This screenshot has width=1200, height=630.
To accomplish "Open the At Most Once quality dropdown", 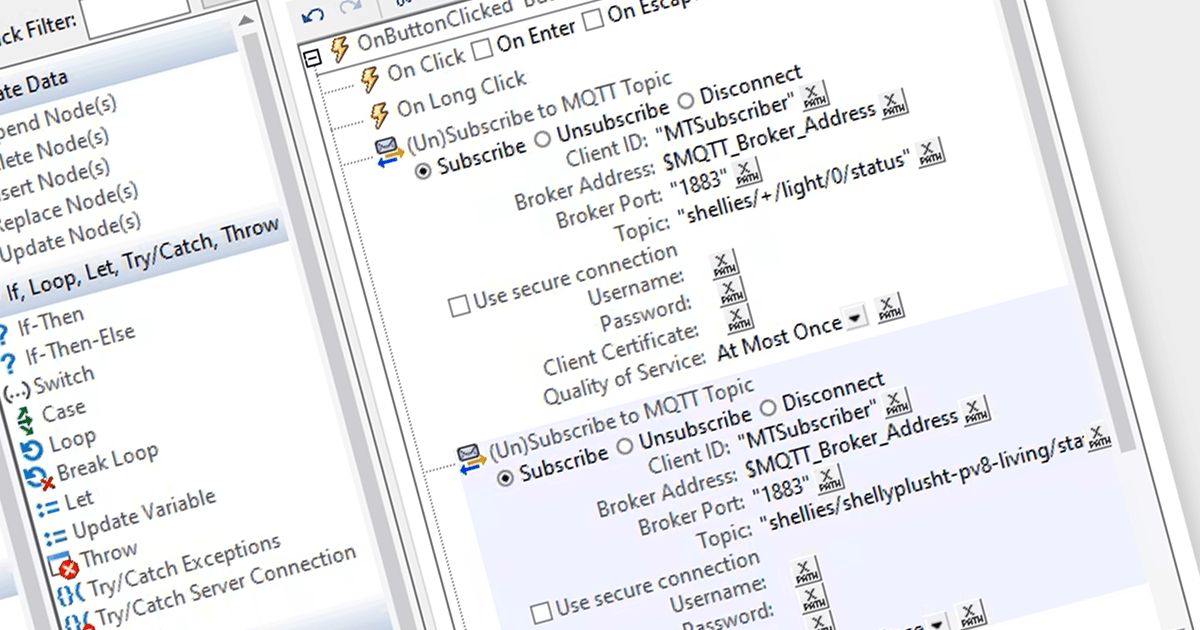I will [854, 319].
